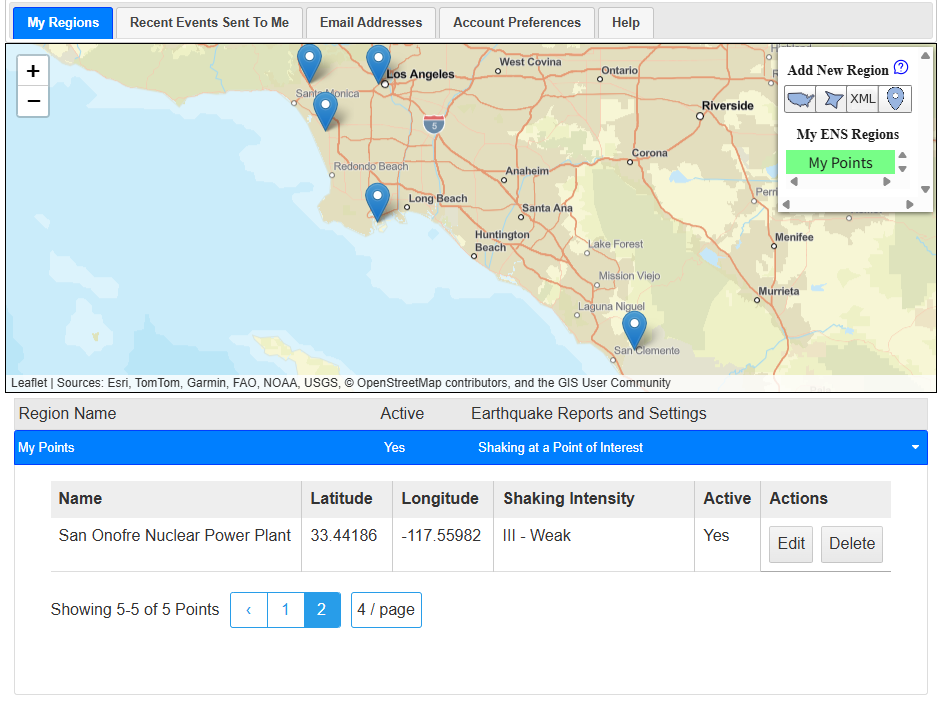Open the Leaflet attribution link

coord(28,383)
